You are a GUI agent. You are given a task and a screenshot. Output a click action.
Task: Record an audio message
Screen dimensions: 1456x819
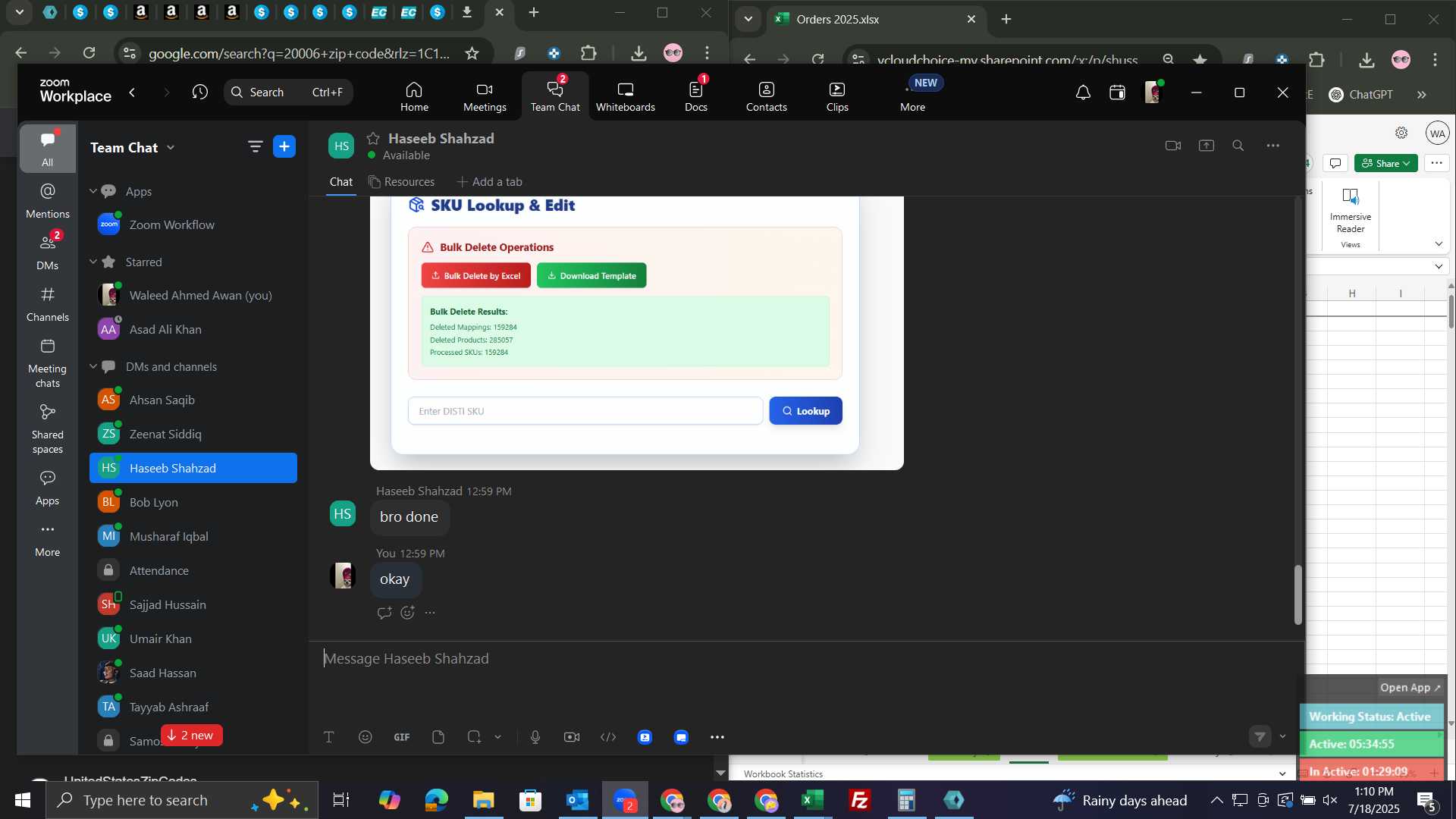coord(535,737)
